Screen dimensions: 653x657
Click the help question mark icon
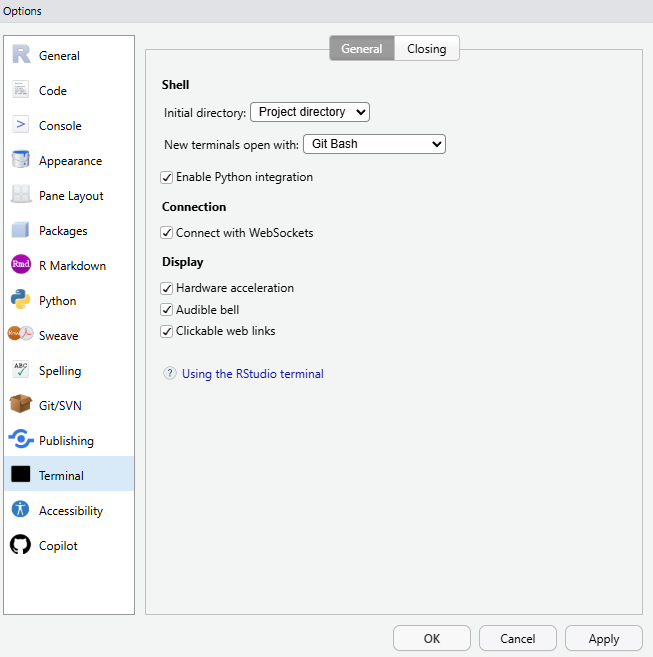pyautogui.click(x=170, y=373)
